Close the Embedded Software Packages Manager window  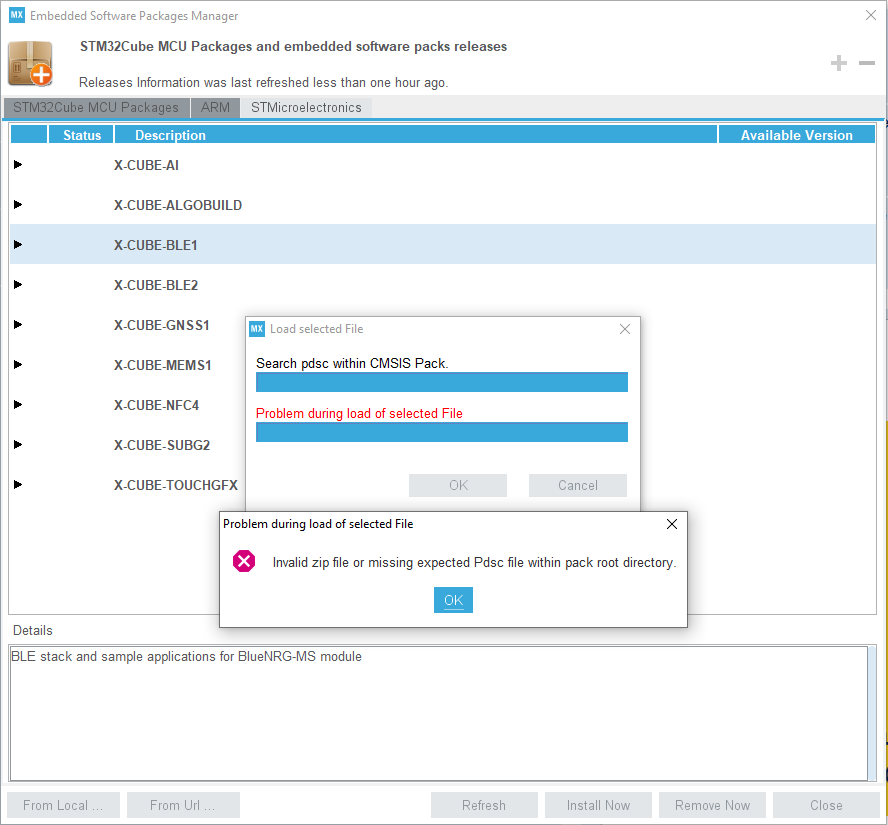pyautogui.click(x=871, y=15)
